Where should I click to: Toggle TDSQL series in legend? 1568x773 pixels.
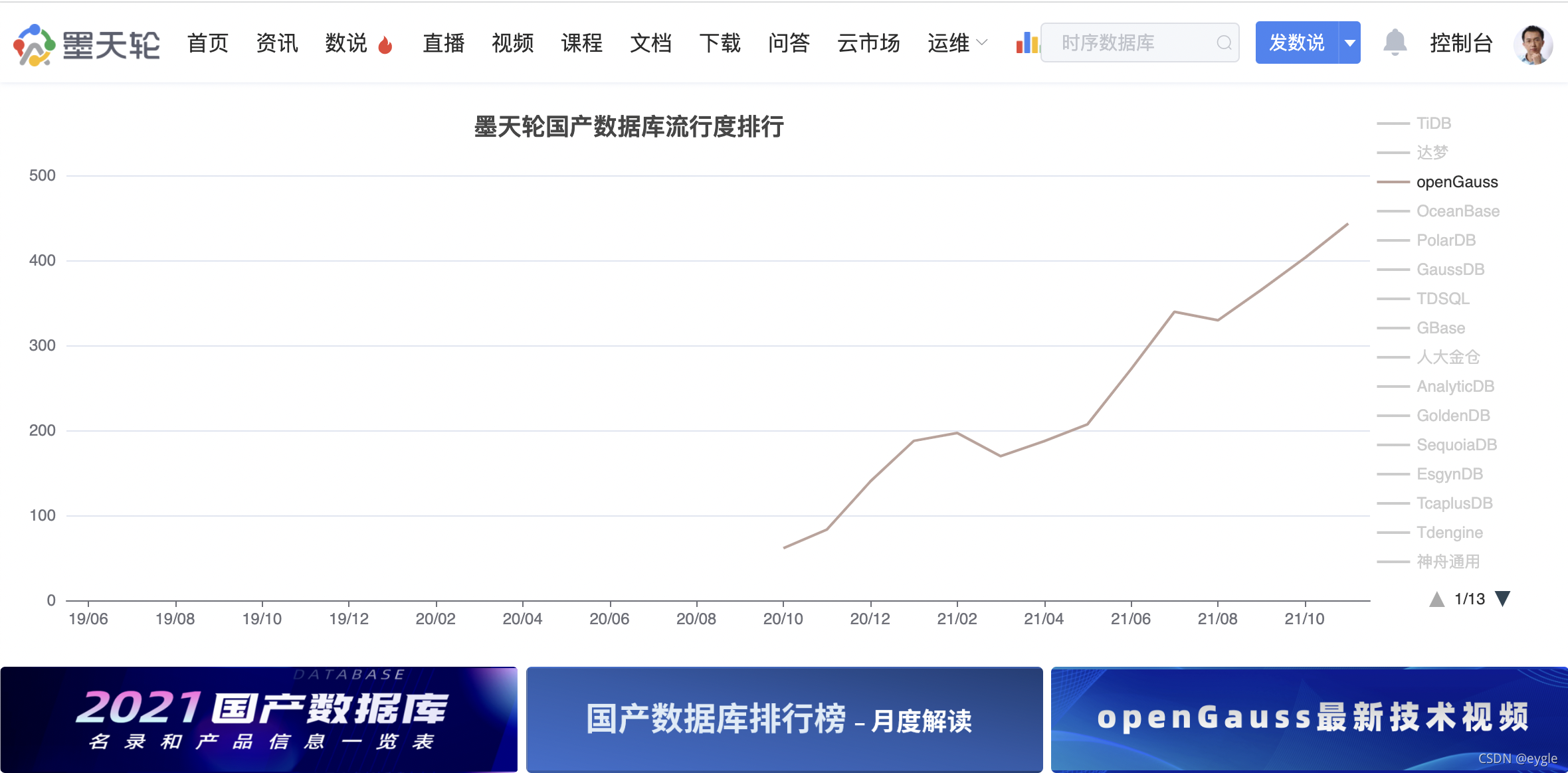pos(1423,299)
